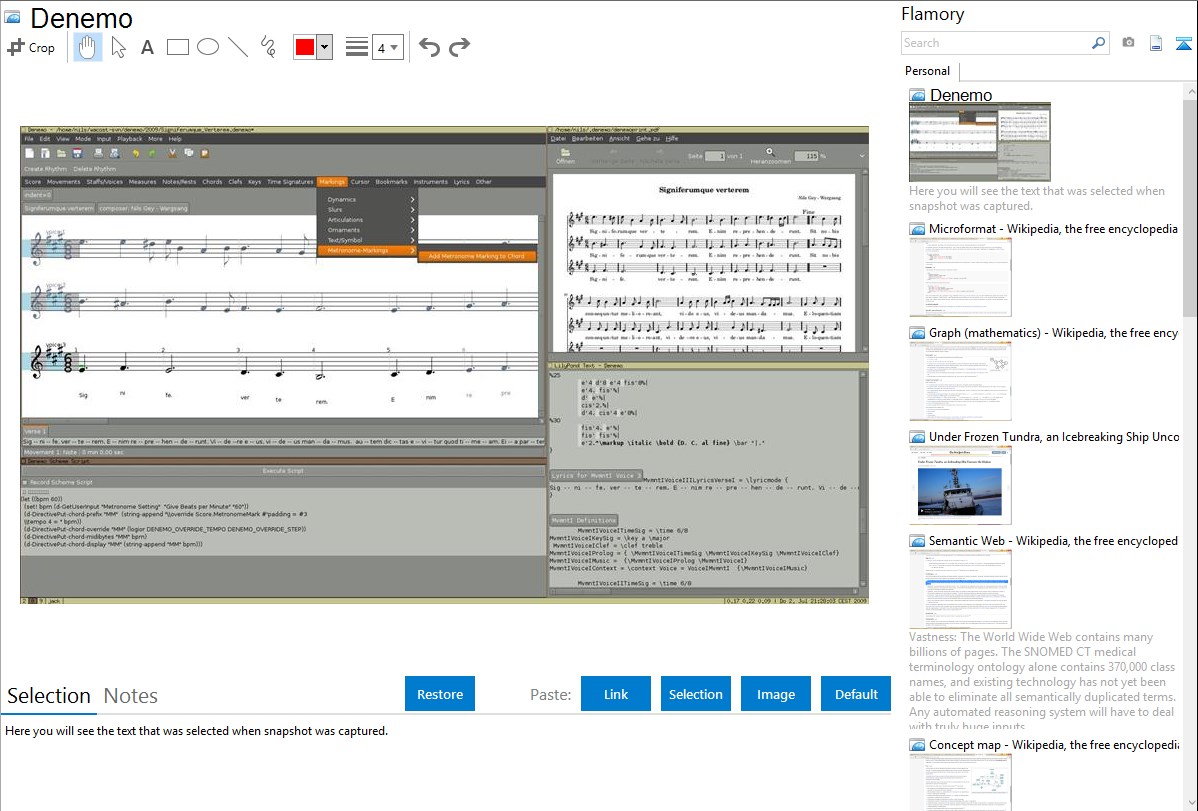This screenshot has width=1198, height=811.
Task: Choose the arrow pointer tool
Action: pyautogui.click(x=118, y=47)
